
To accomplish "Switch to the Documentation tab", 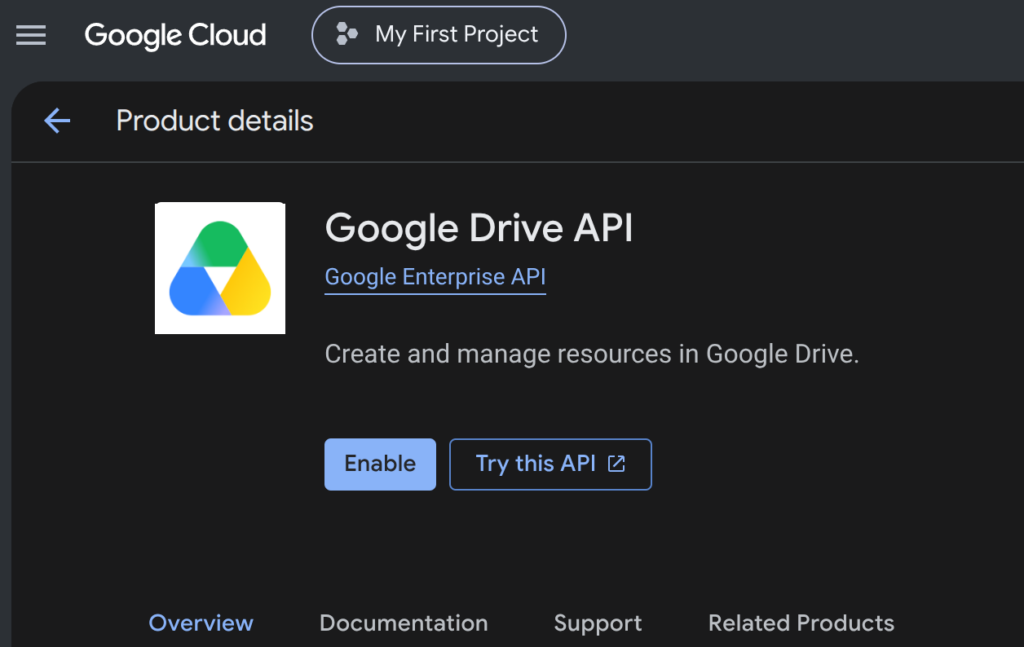I will (404, 623).
